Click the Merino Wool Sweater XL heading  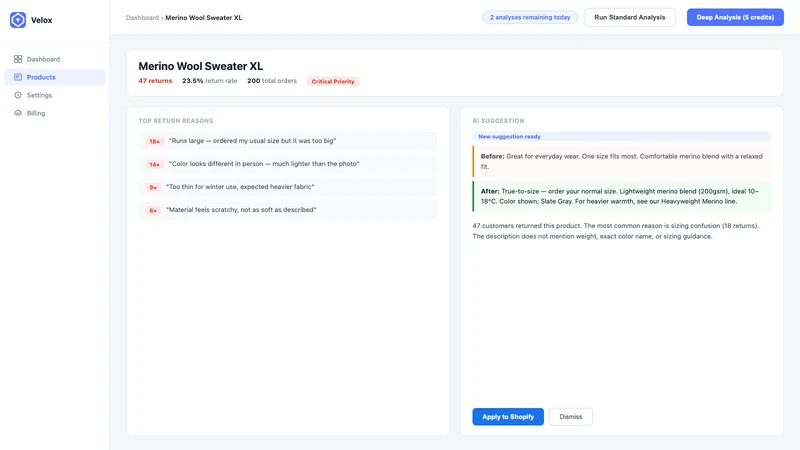[x=201, y=66]
